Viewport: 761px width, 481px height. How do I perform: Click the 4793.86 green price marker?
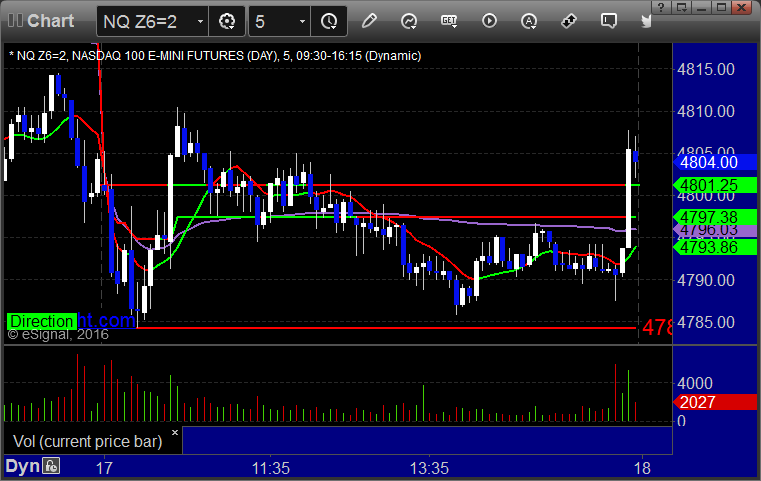tap(715, 247)
